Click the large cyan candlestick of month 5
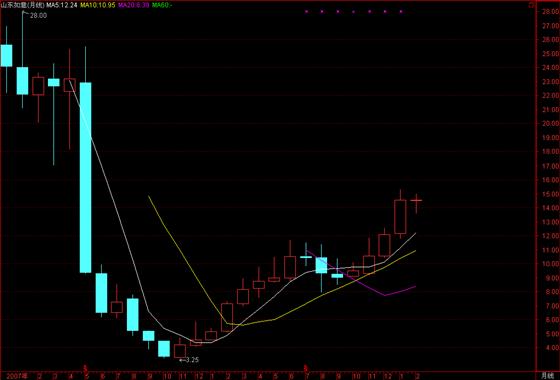This screenshot has width=560, height=380. tap(85, 178)
